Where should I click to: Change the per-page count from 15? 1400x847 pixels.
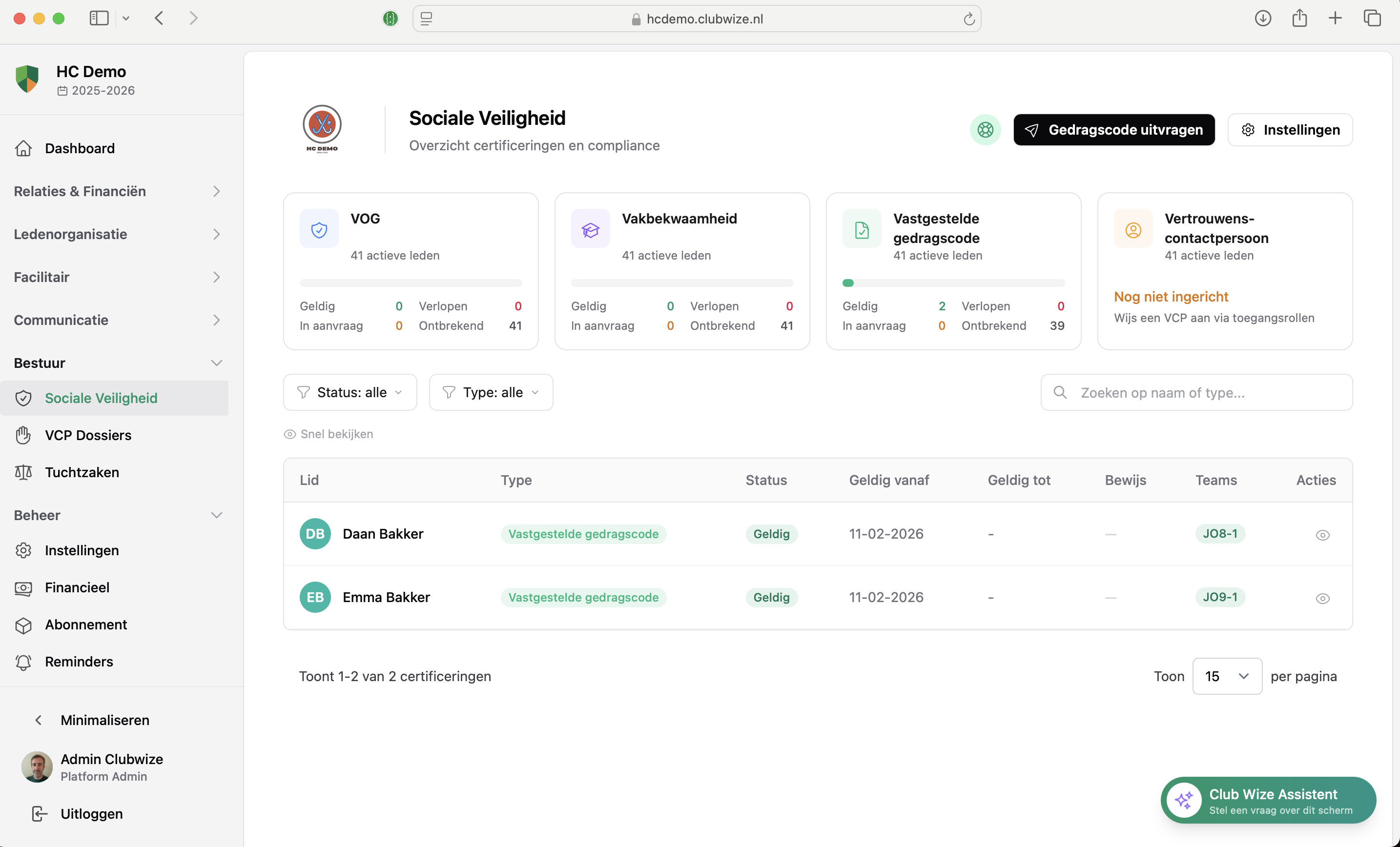point(1227,676)
